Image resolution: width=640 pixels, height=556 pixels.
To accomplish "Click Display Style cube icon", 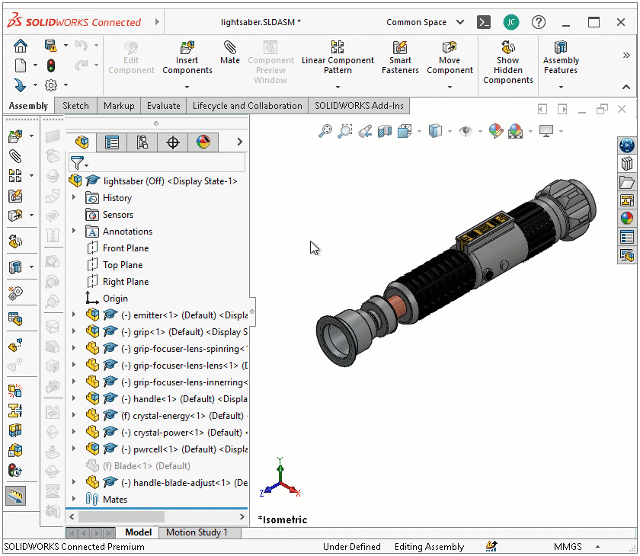I will [435, 131].
